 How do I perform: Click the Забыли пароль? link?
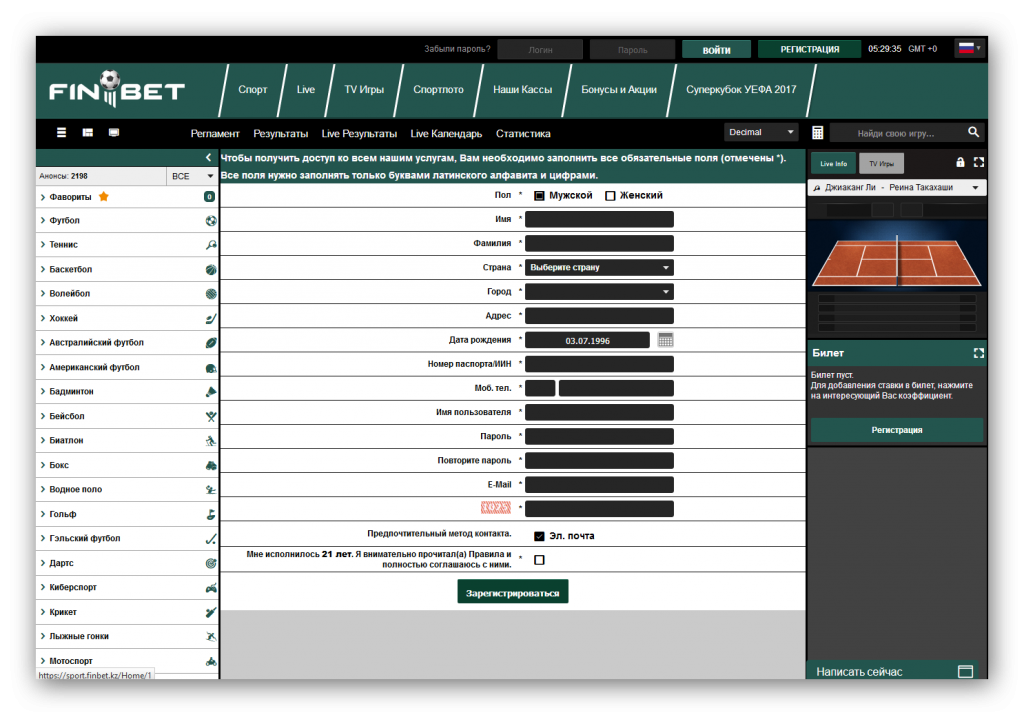[x=457, y=49]
